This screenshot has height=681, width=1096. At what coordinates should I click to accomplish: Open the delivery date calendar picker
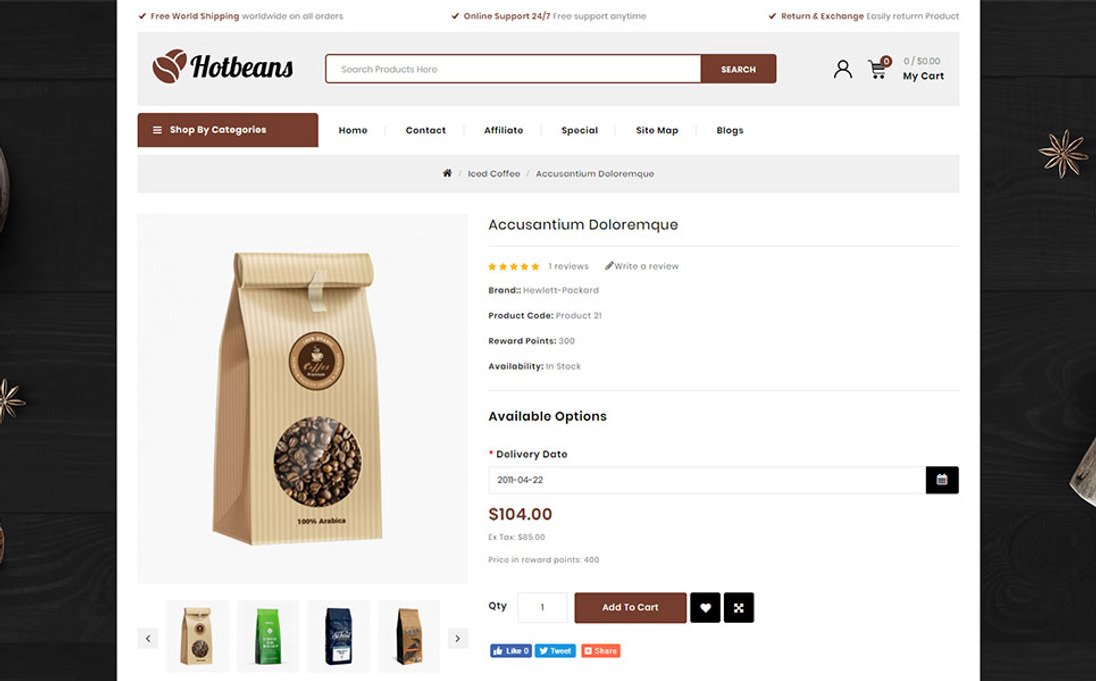point(942,480)
